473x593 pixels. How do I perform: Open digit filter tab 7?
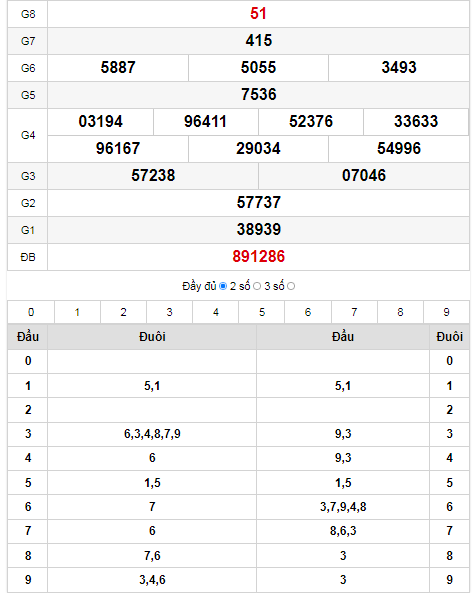(x=354, y=312)
